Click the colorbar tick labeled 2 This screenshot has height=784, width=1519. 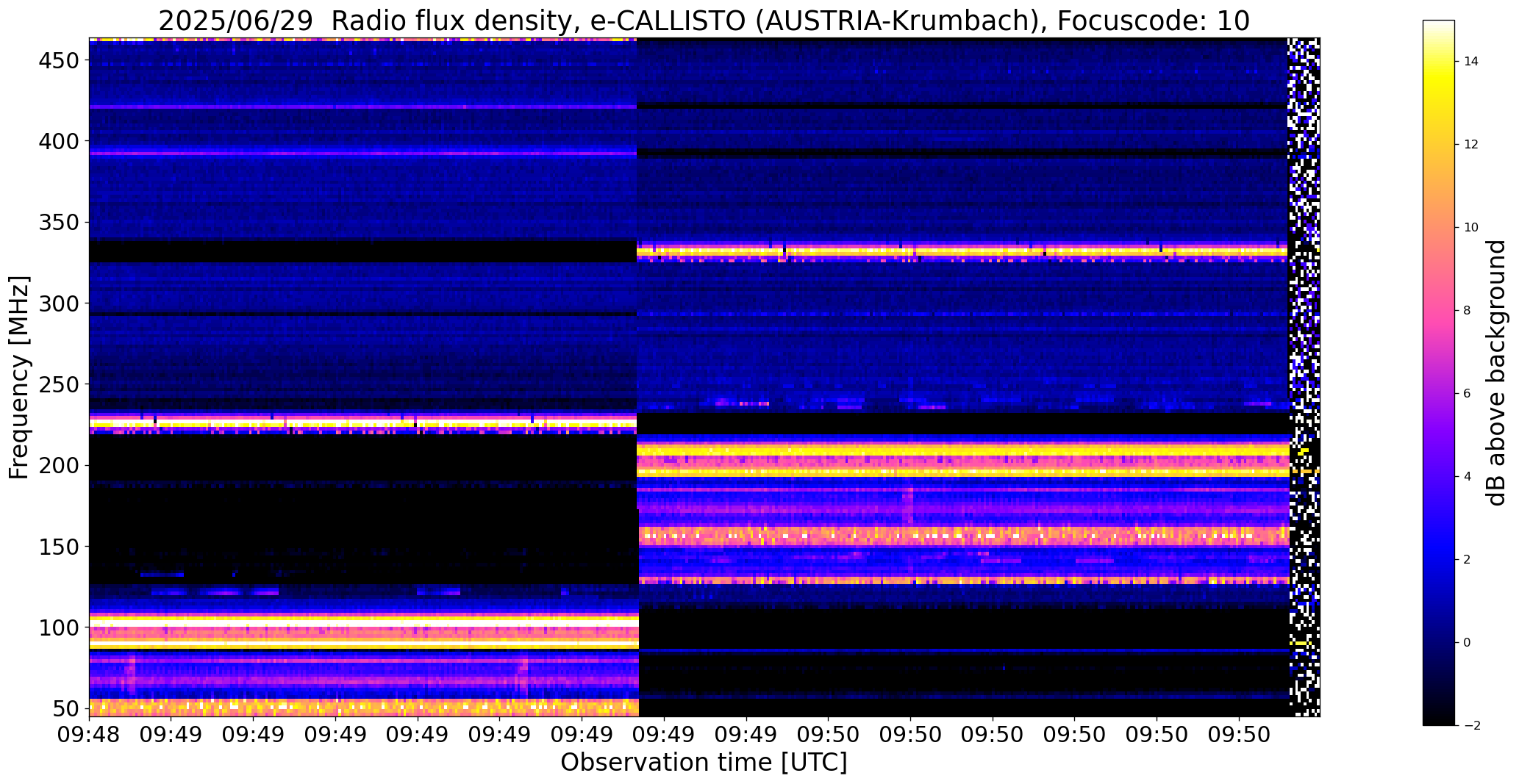point(1468,560)
